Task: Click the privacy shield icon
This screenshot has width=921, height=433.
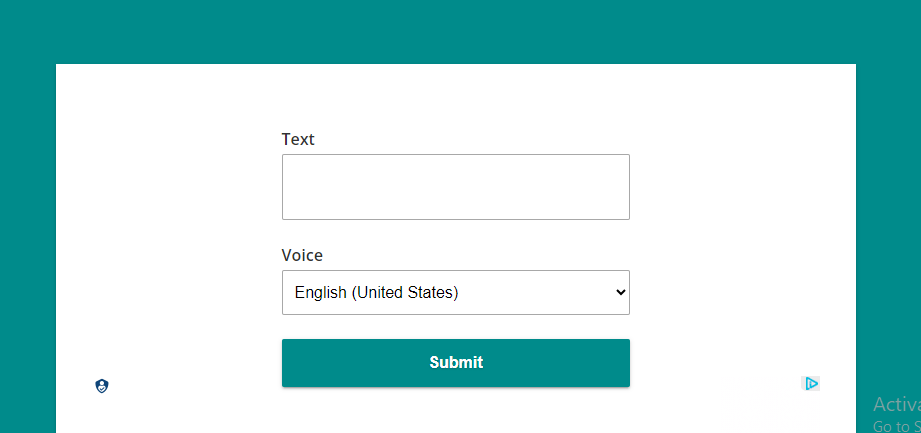Action: [x=102, y=386]
